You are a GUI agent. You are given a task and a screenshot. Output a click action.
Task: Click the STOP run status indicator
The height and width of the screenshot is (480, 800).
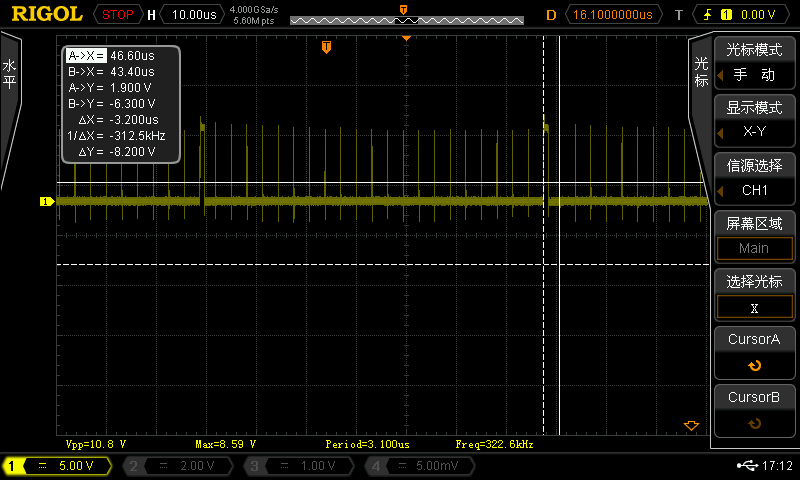click(117, 14)
